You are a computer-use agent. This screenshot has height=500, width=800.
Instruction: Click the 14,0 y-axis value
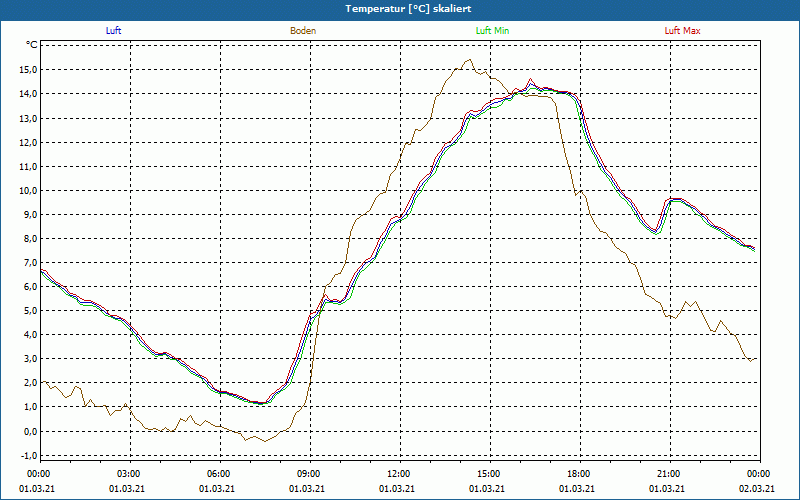[29, 93]
